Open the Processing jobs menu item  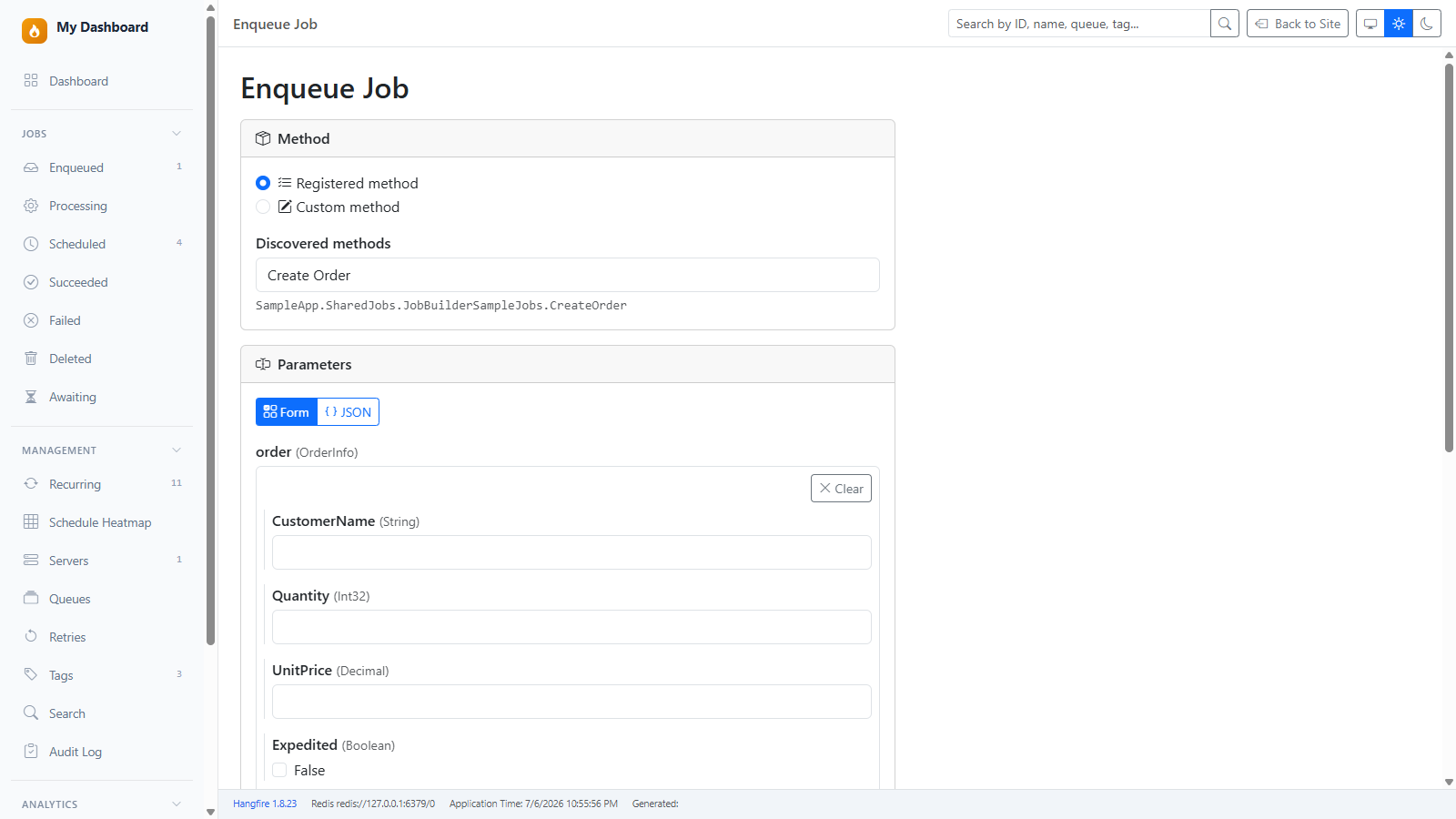[x=102, y=206]
